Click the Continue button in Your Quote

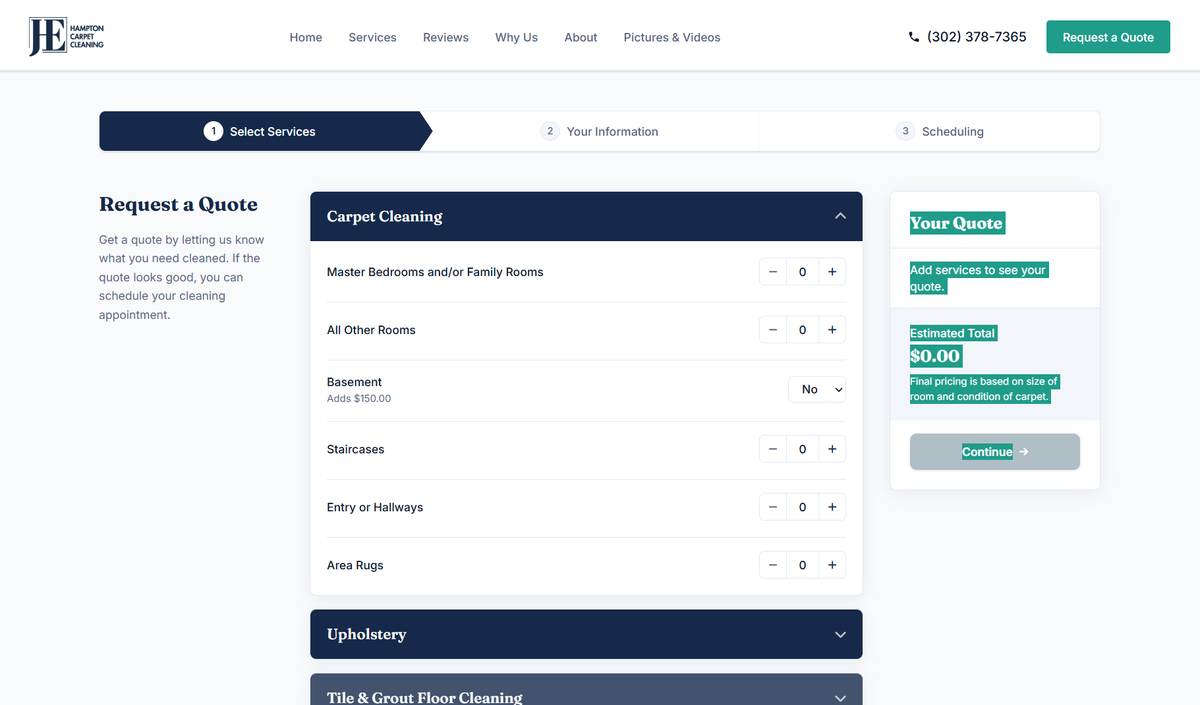995,452
